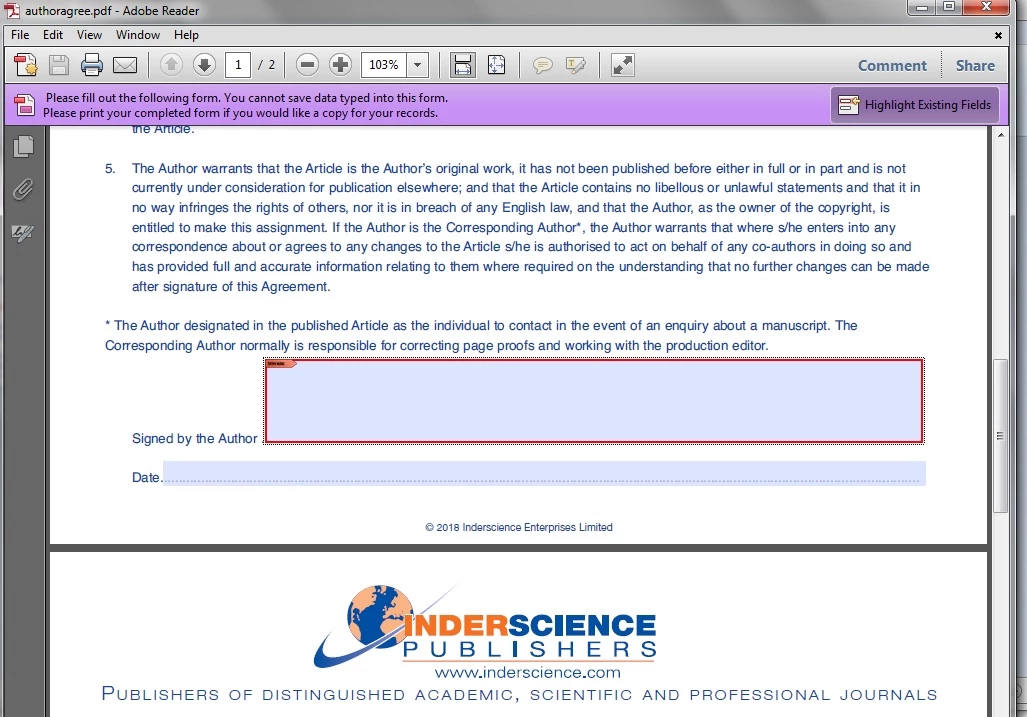Show the Page Thumbnails panel

point(24,146)
